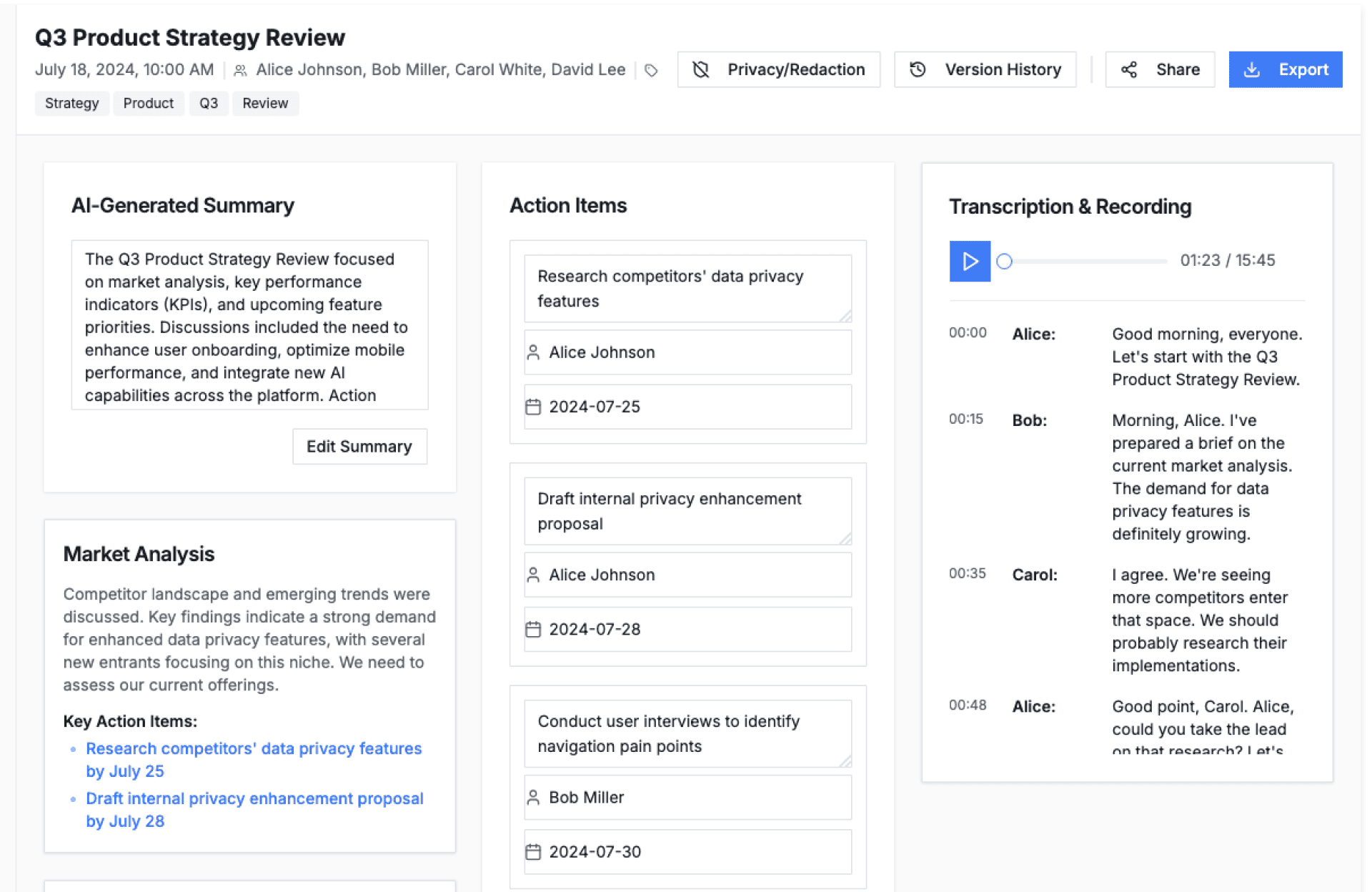Click the Edit Summary button
Screen dimensions: 1372x892
point(359,447)
